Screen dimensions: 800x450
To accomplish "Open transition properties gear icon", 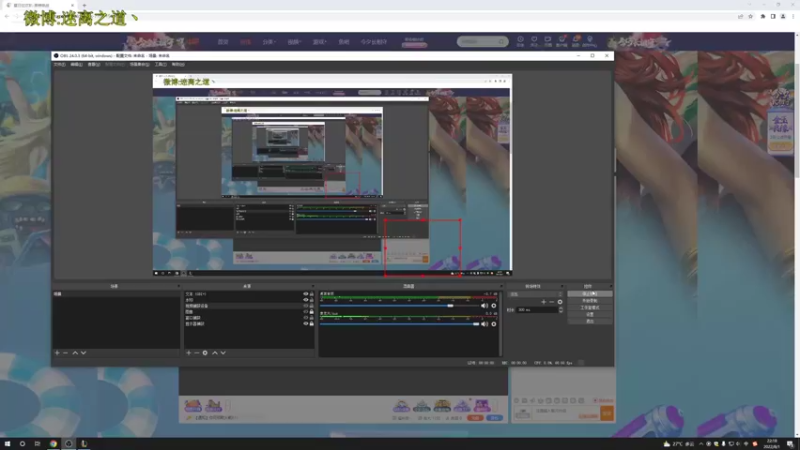I will (560, 302).
